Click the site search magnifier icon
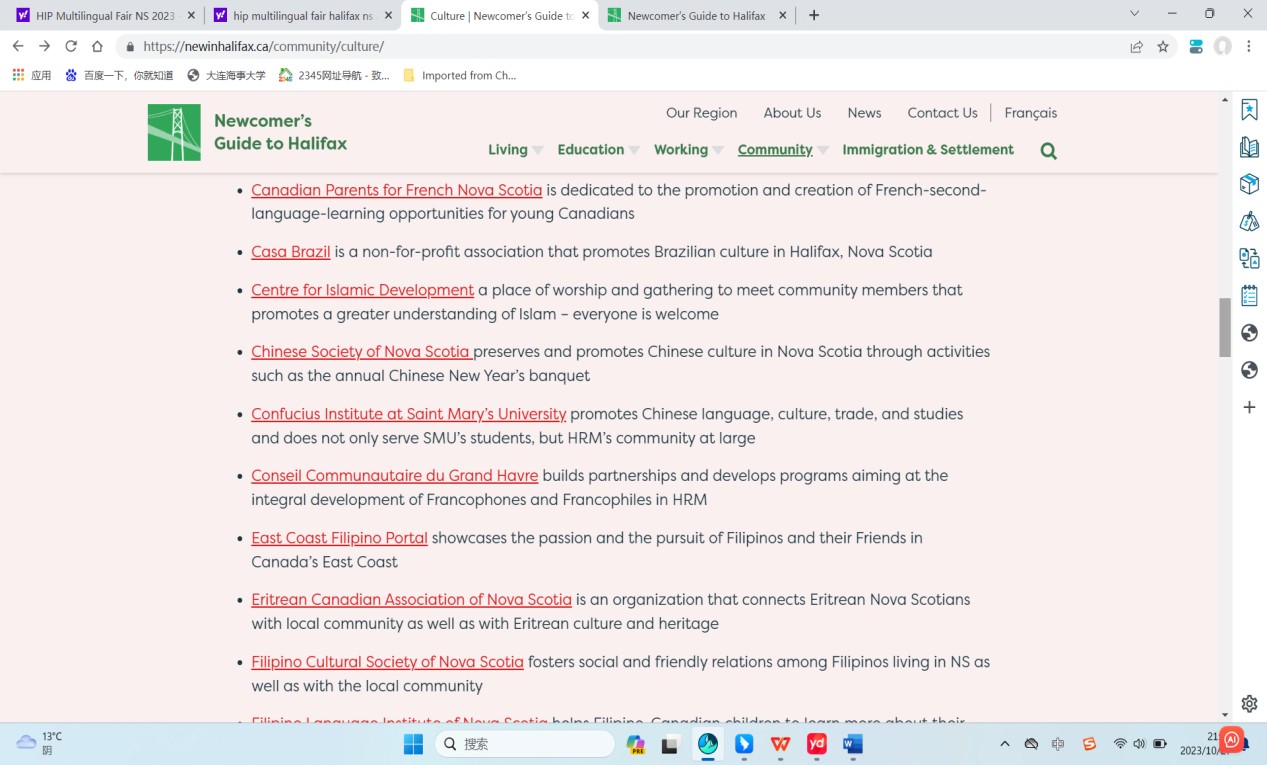This screenshot has height=765, width=1267. pos(1048,151)
